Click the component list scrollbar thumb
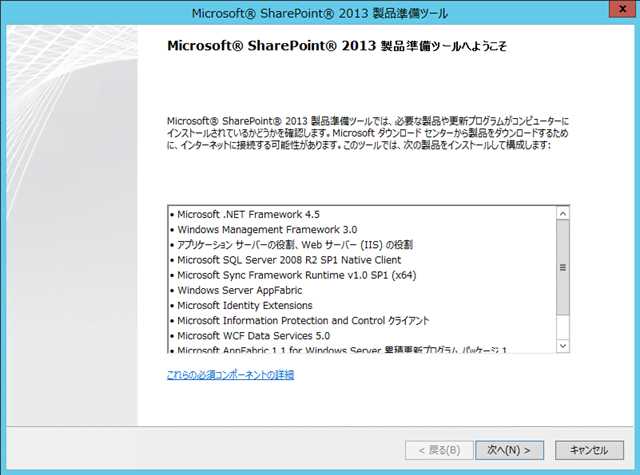 pos(563,267)
